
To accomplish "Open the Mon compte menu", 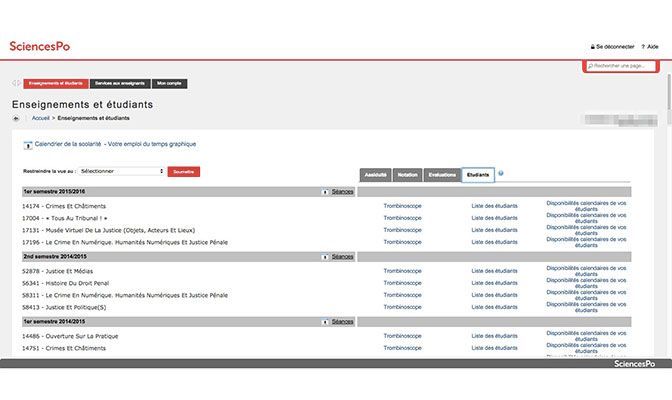I will click(x=169, y=83).
